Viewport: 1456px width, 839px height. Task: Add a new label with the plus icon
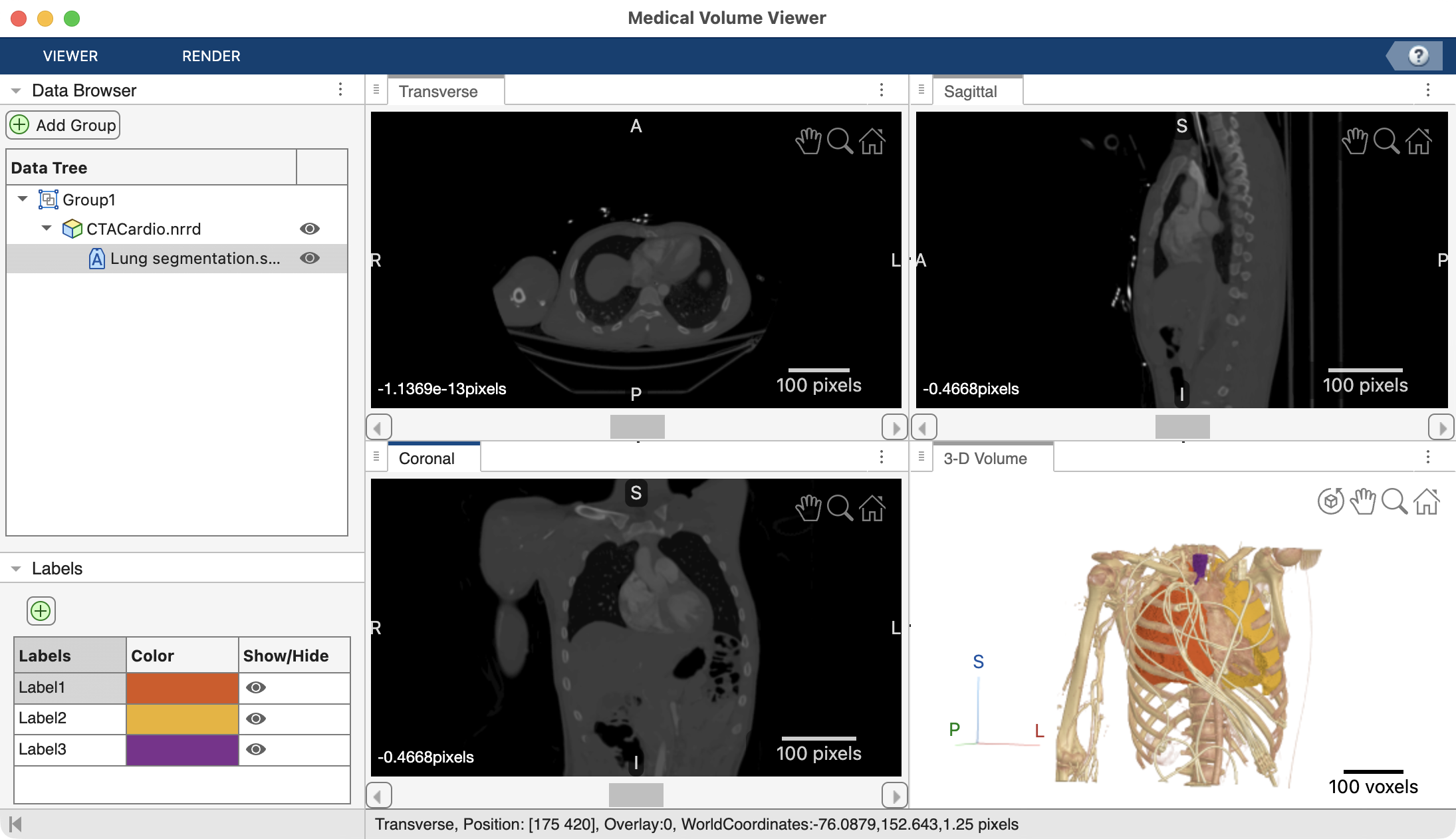pyautogui.click(x=41, y=610)
